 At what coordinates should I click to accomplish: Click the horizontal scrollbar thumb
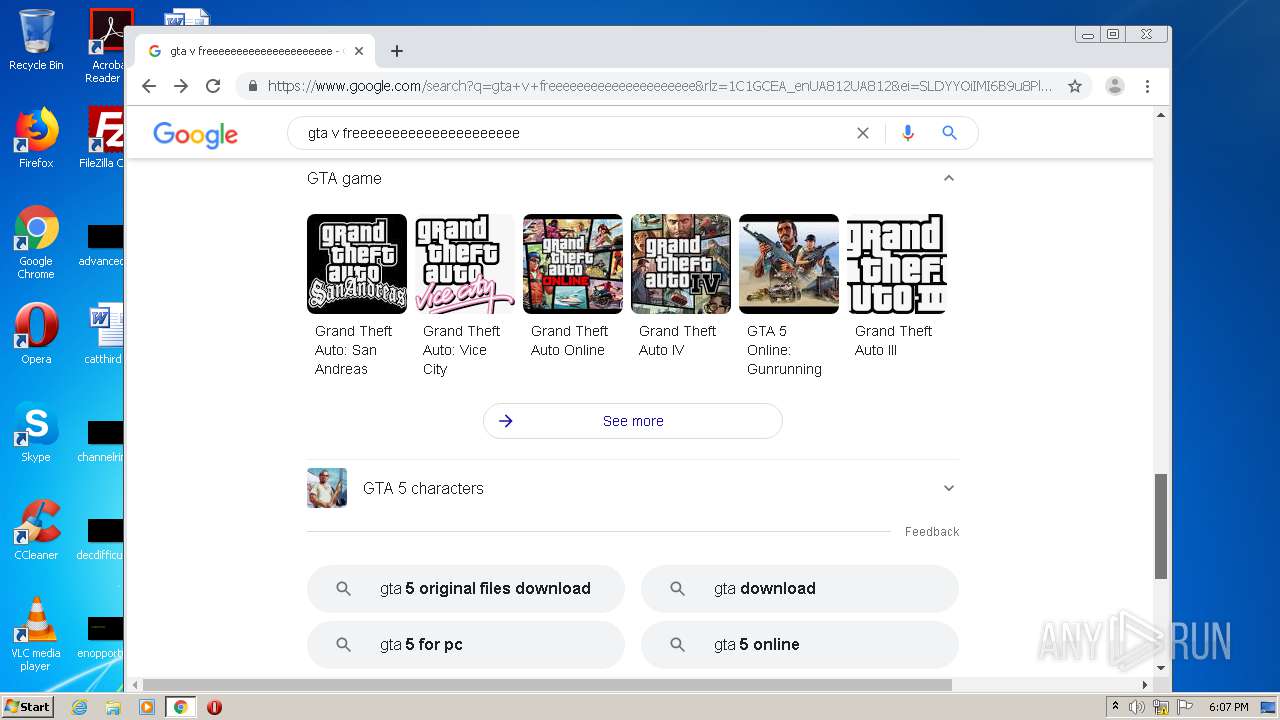coord(548,685)
